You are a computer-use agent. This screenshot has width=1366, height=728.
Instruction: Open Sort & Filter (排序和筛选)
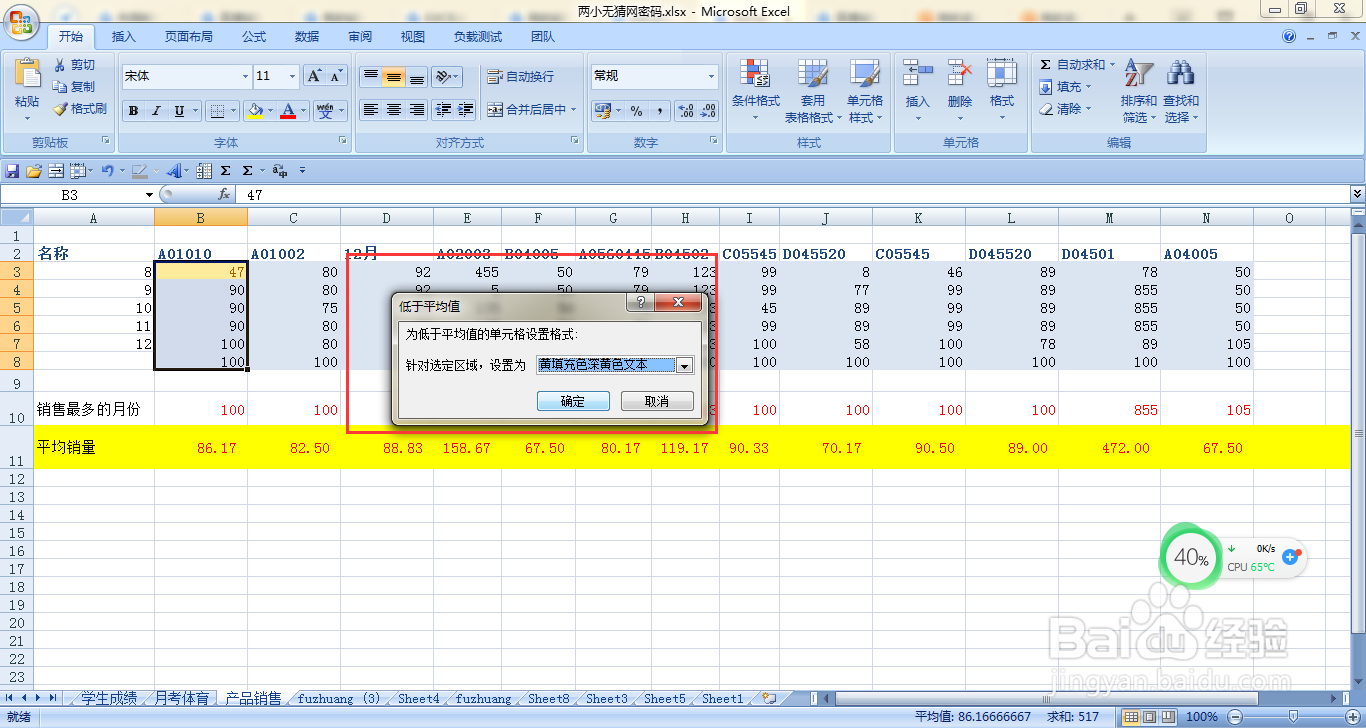1138,91
